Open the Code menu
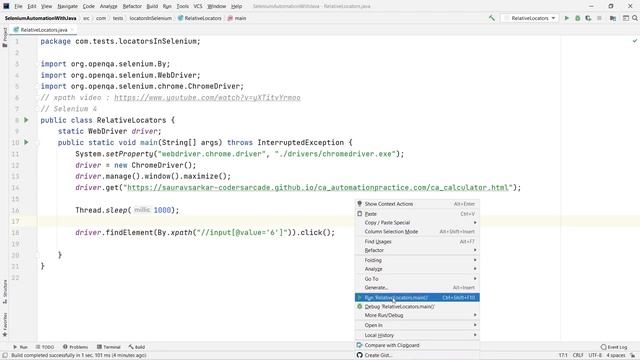This screenshot has height=360, width=640. coord(89,6)
